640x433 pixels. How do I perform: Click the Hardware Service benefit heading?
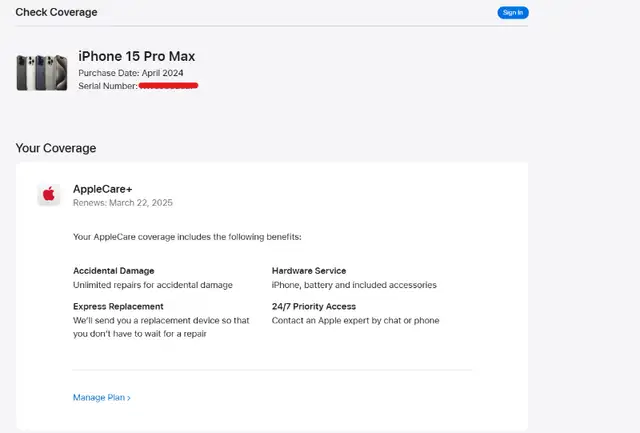tap(309, 271)
